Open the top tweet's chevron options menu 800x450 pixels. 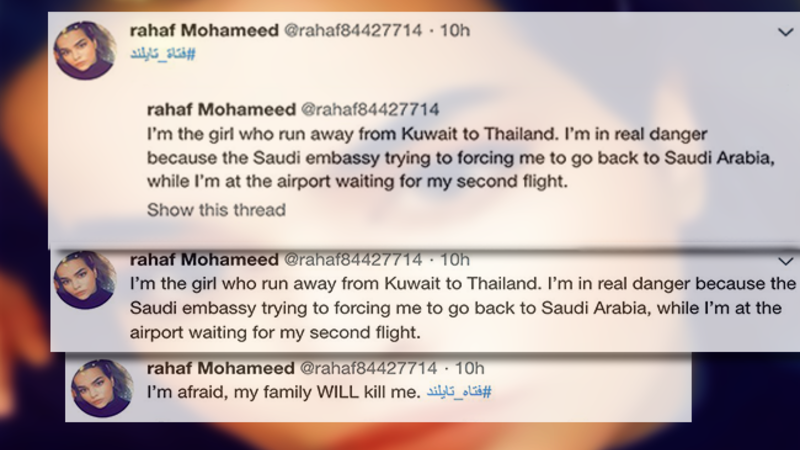tap(785, 32)
